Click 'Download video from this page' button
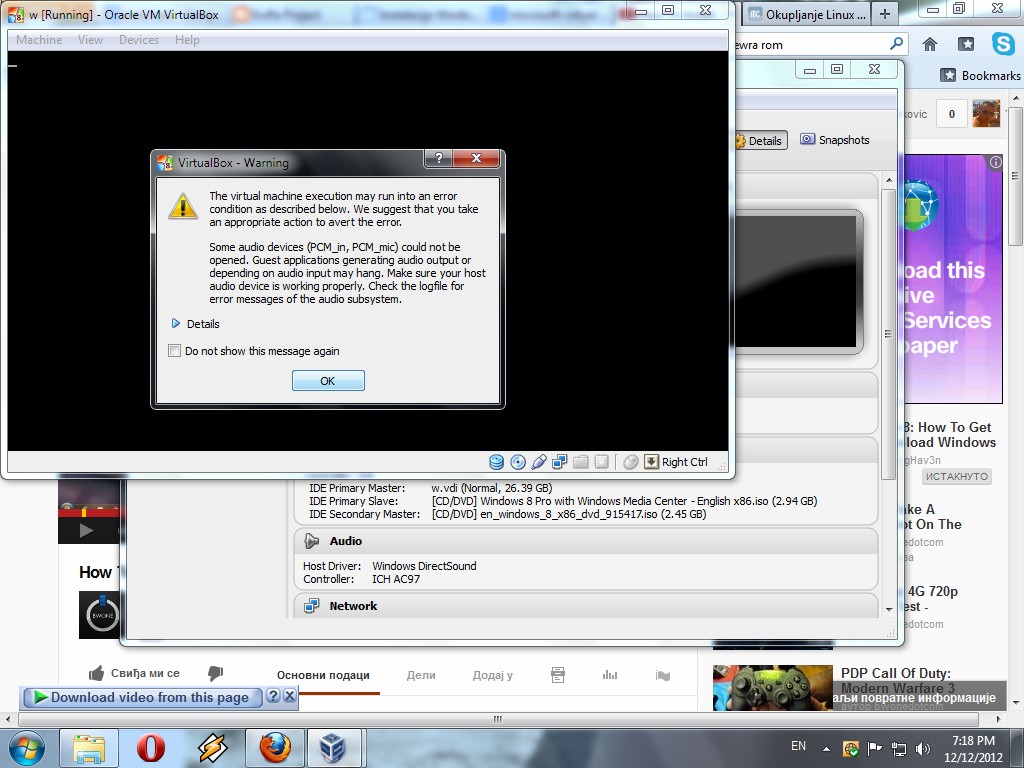 pyautogui.click(x=142, y=697)
